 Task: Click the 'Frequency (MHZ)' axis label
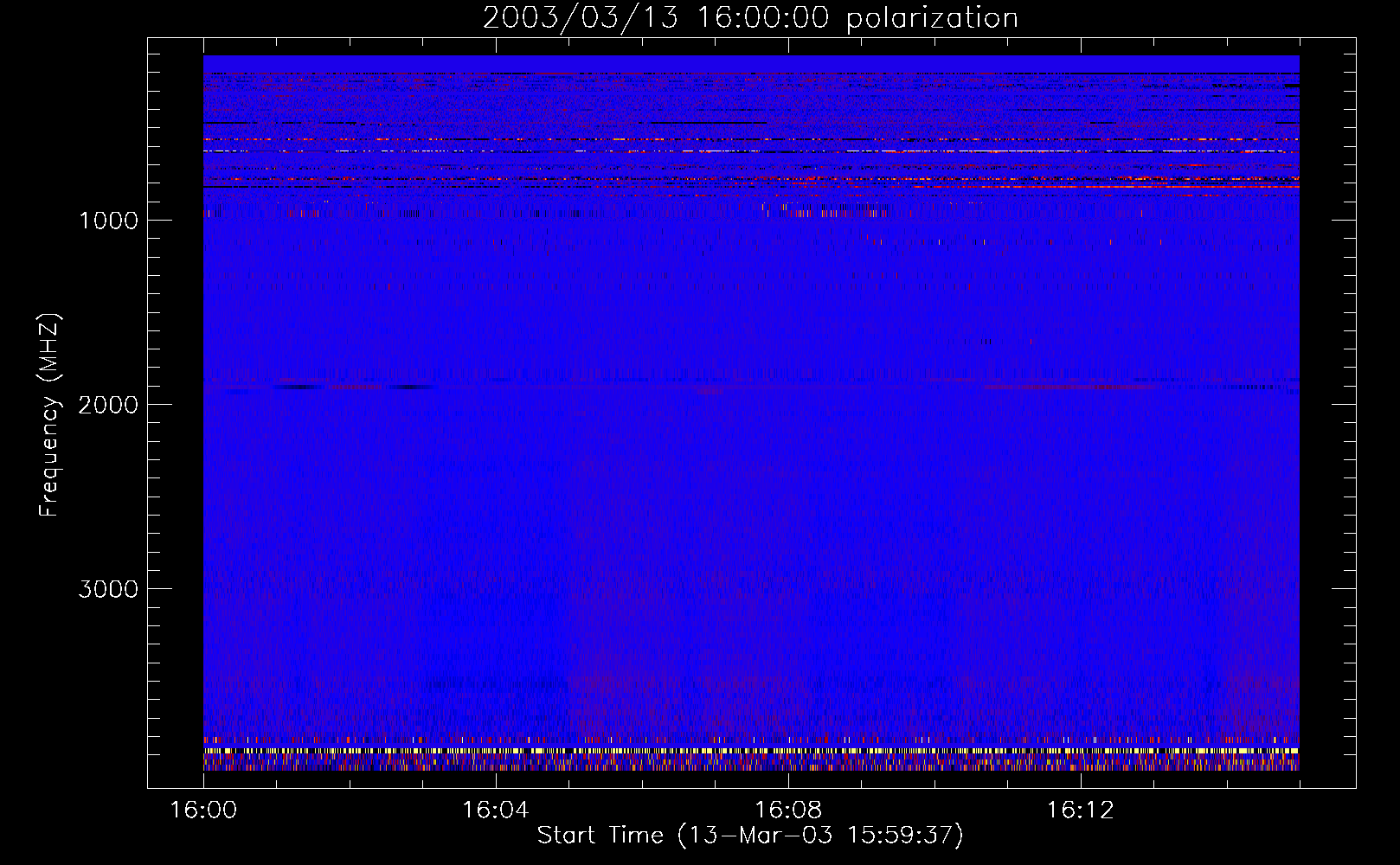(x=49, y=414)
